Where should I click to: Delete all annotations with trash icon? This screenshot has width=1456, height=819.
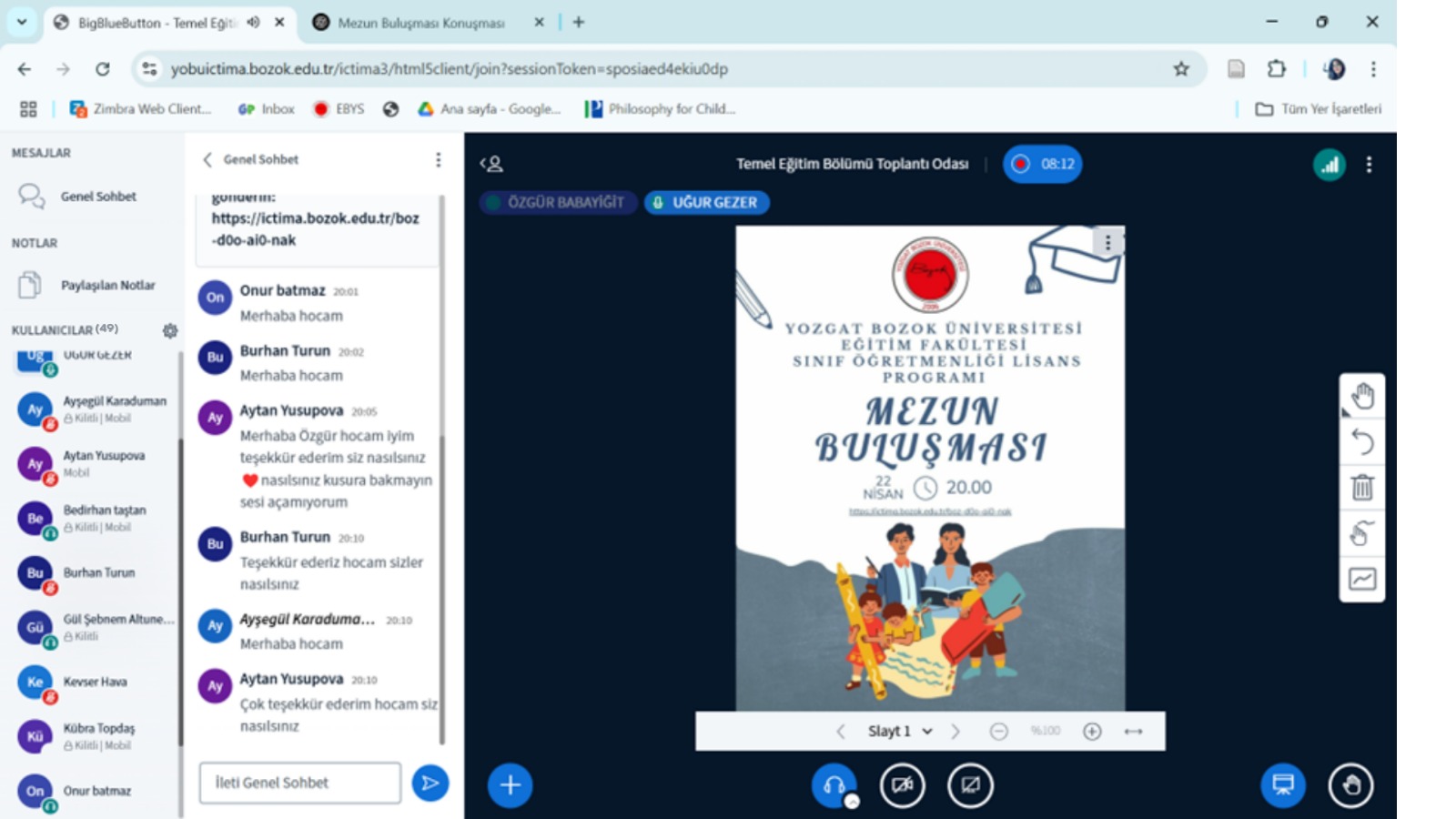tap(1361, 488)
